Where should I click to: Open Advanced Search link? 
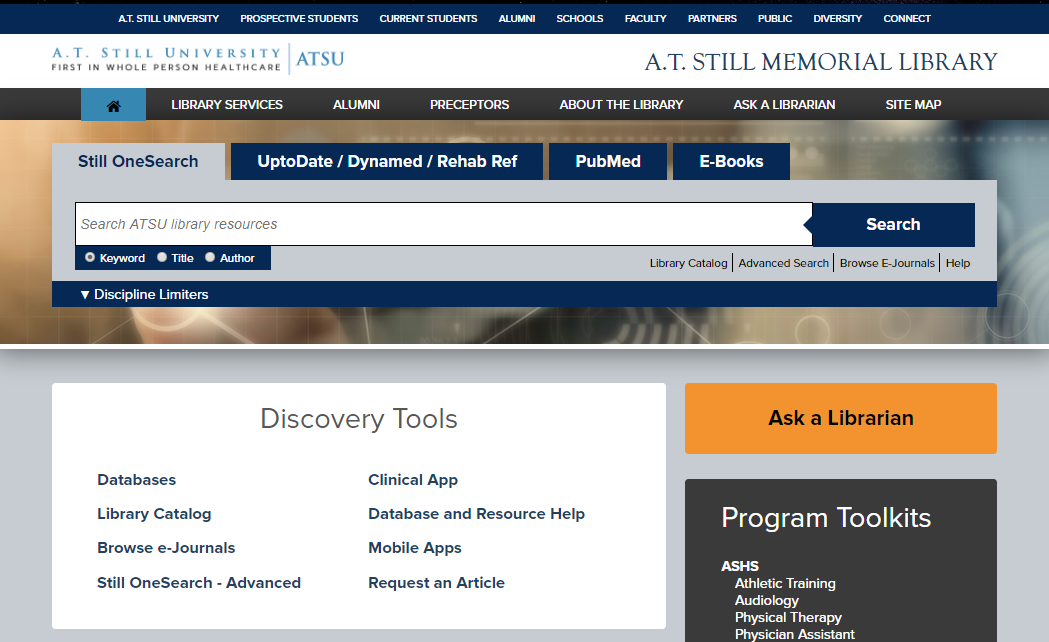click(783, 263)
